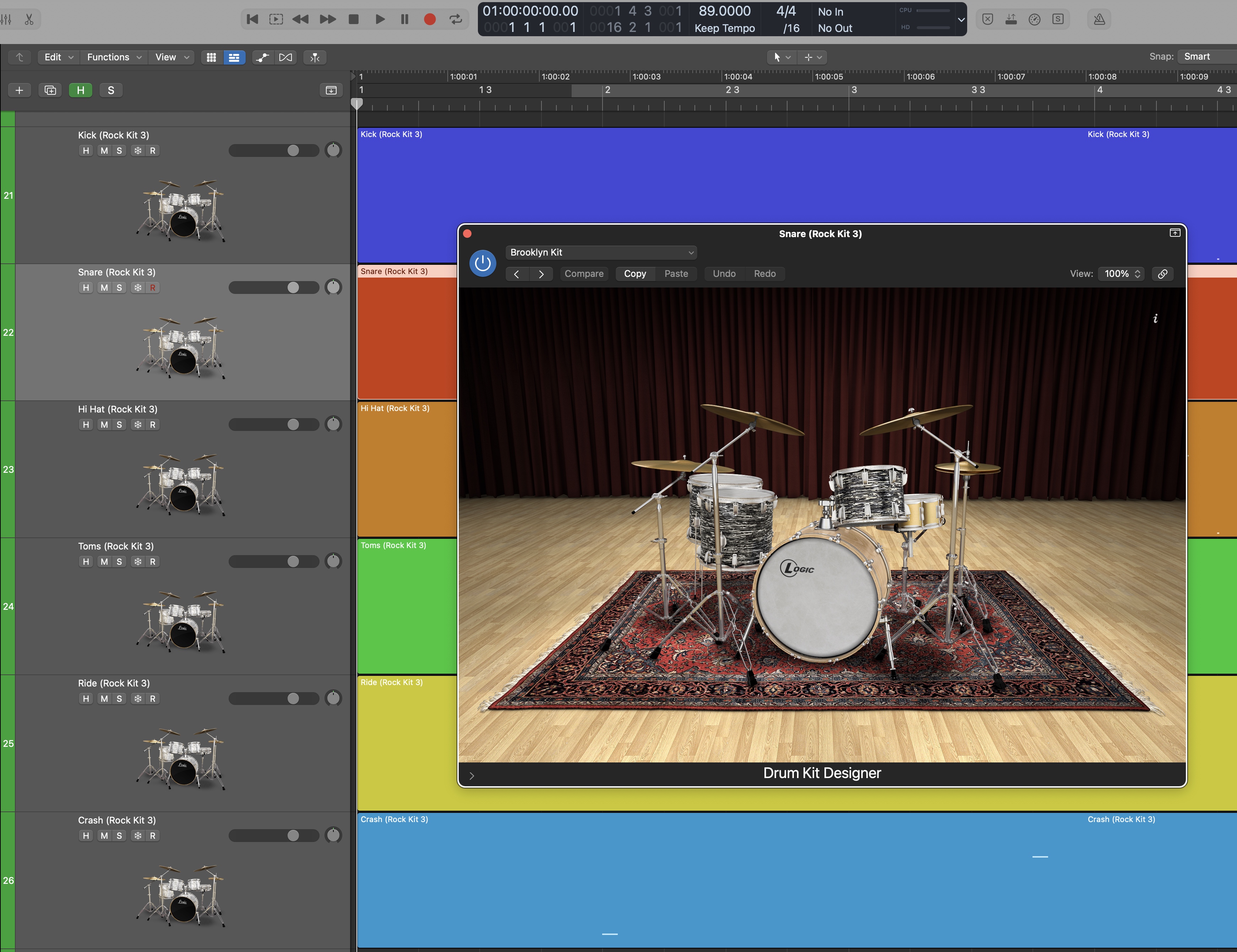Click the Compare button
This screenshot has height=952, width=1237.
click(584, 274)
